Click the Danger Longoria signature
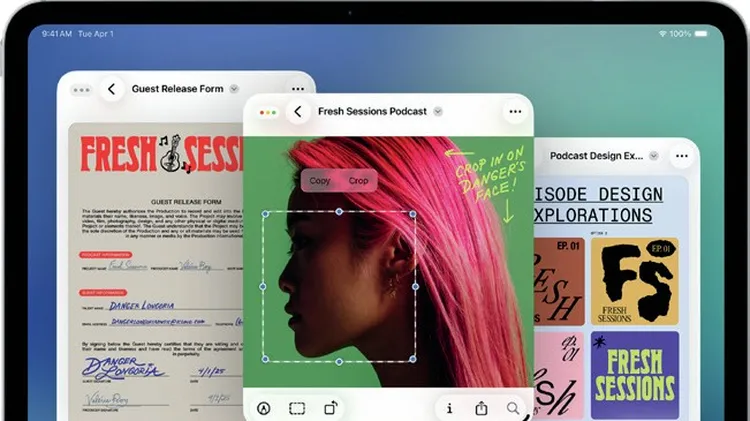The image size is (750, 421). point(124,368)
